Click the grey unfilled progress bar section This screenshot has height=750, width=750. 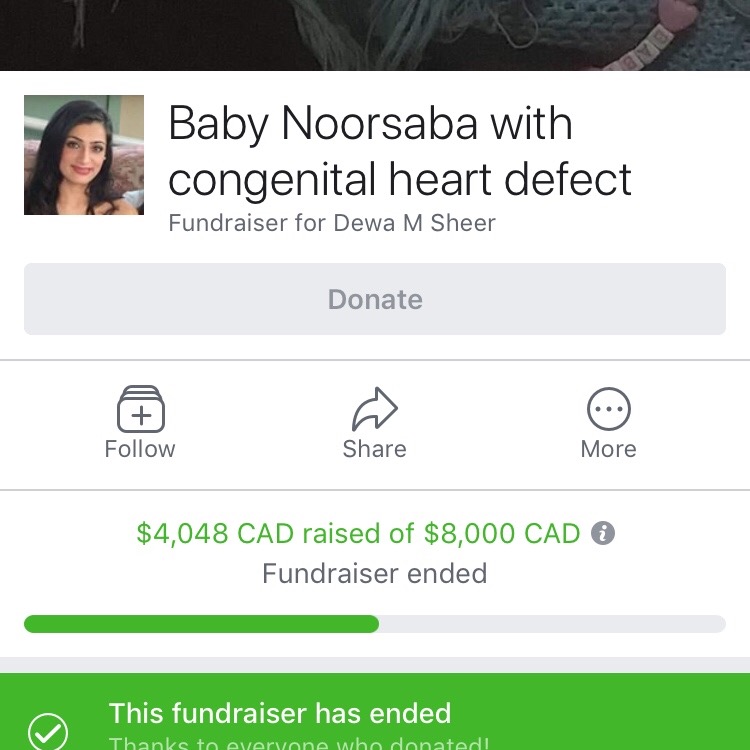tap(550, 624)
